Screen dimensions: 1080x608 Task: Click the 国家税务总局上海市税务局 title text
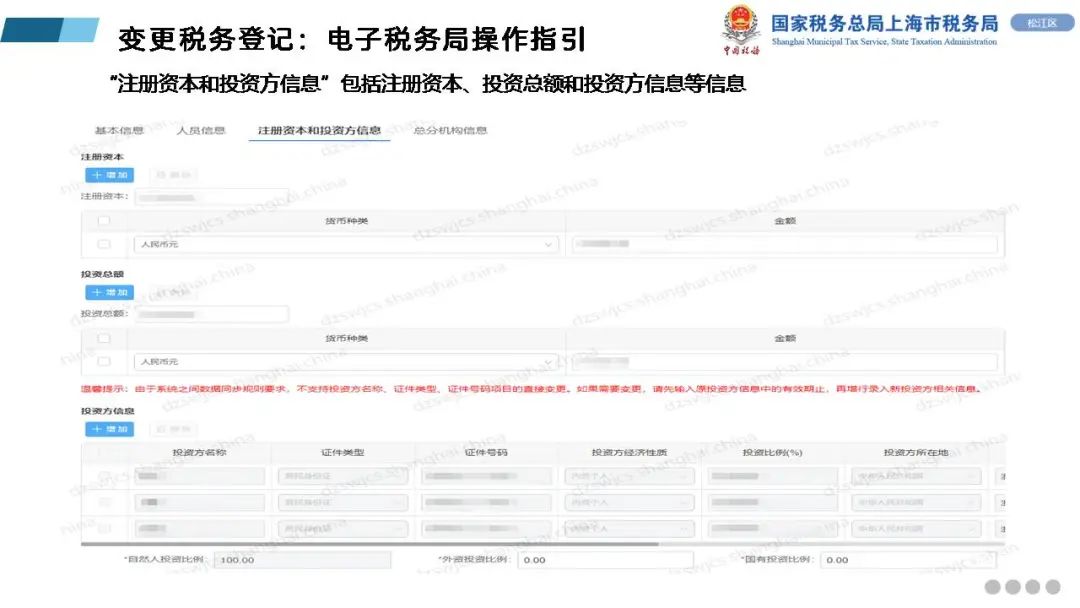[884, 23]
